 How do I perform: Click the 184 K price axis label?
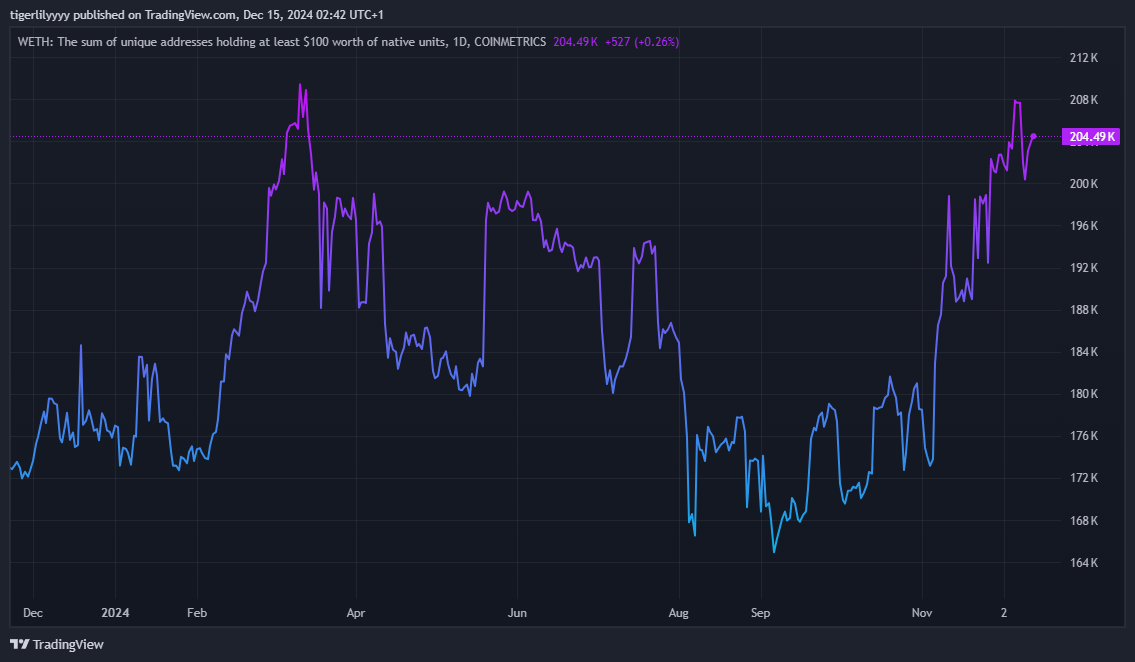[1084, 352]
